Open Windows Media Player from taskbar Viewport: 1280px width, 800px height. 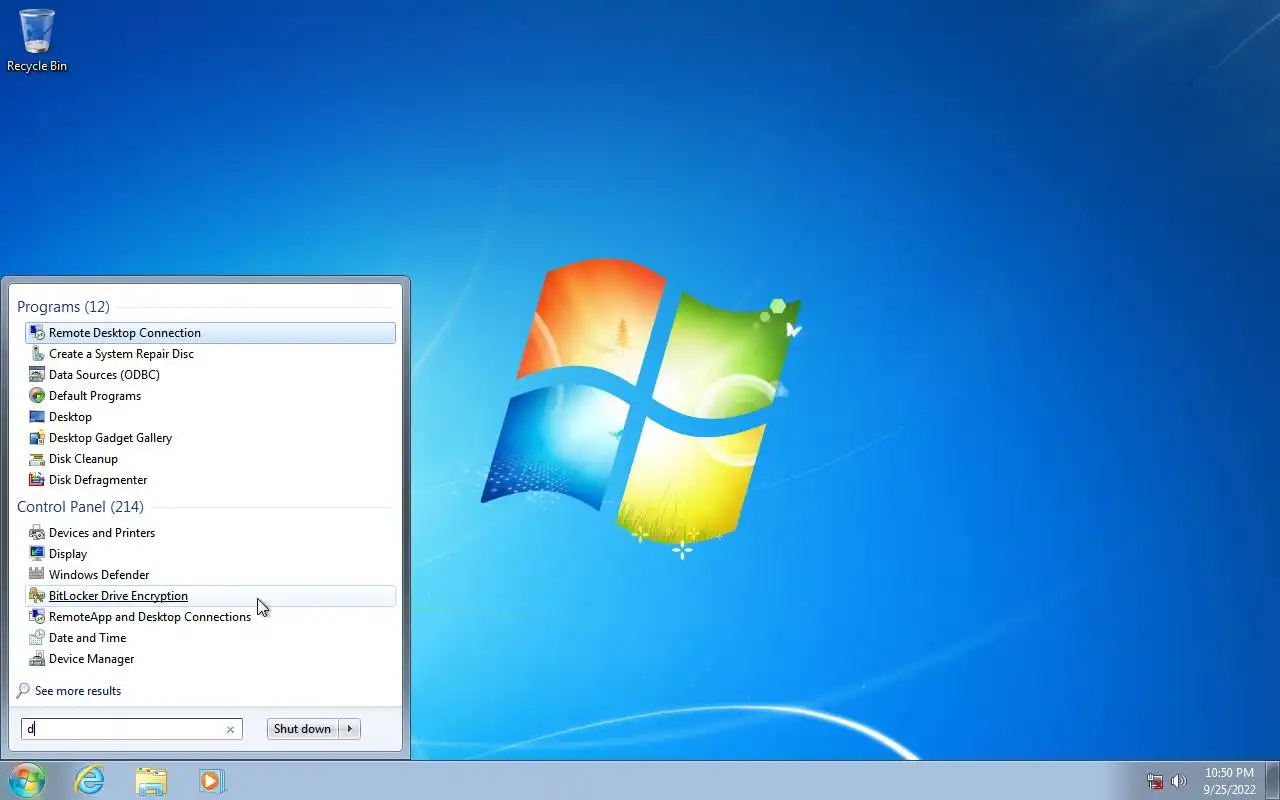[x=212, y=780]
